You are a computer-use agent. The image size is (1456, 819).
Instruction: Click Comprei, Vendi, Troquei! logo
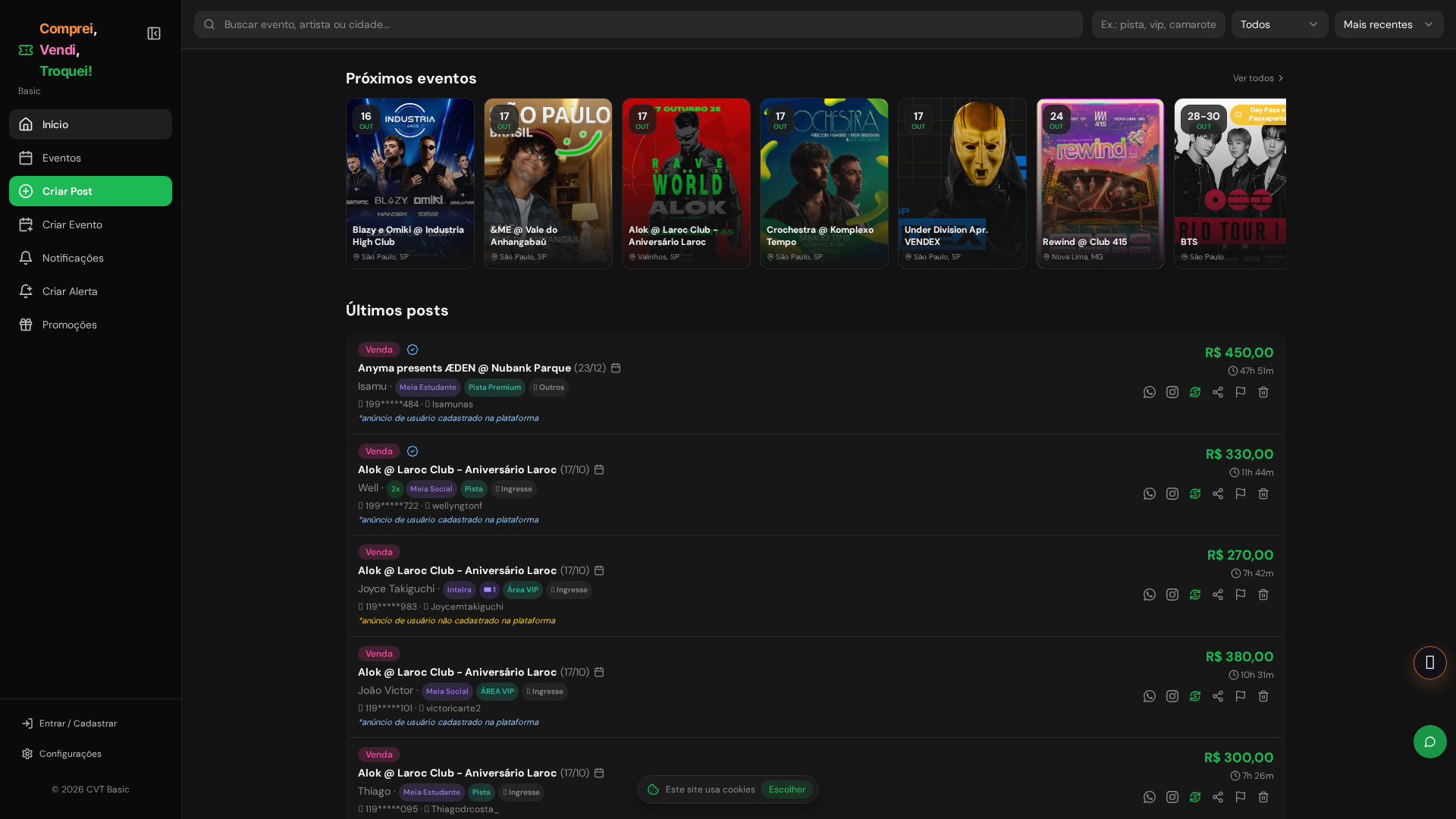pyautogui.click(x=59, y=50)
